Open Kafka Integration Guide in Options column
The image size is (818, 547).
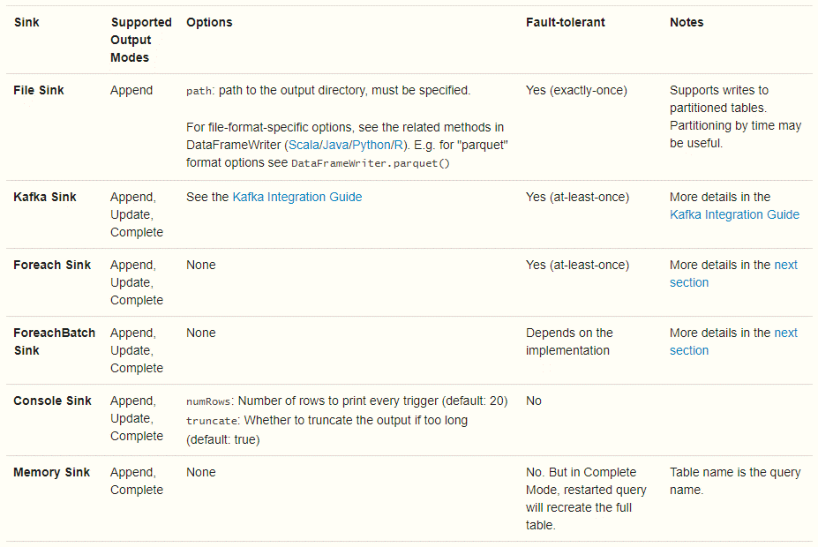297,197
